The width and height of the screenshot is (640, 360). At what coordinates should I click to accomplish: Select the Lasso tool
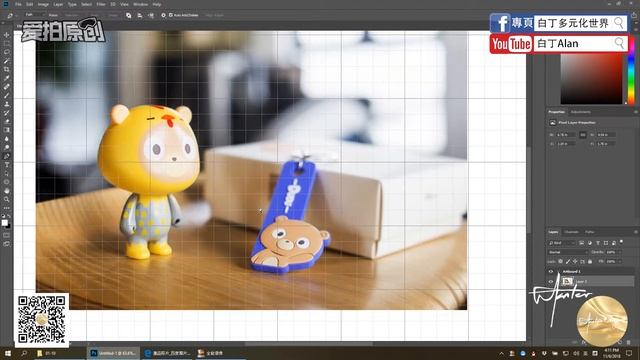point(7,52)
